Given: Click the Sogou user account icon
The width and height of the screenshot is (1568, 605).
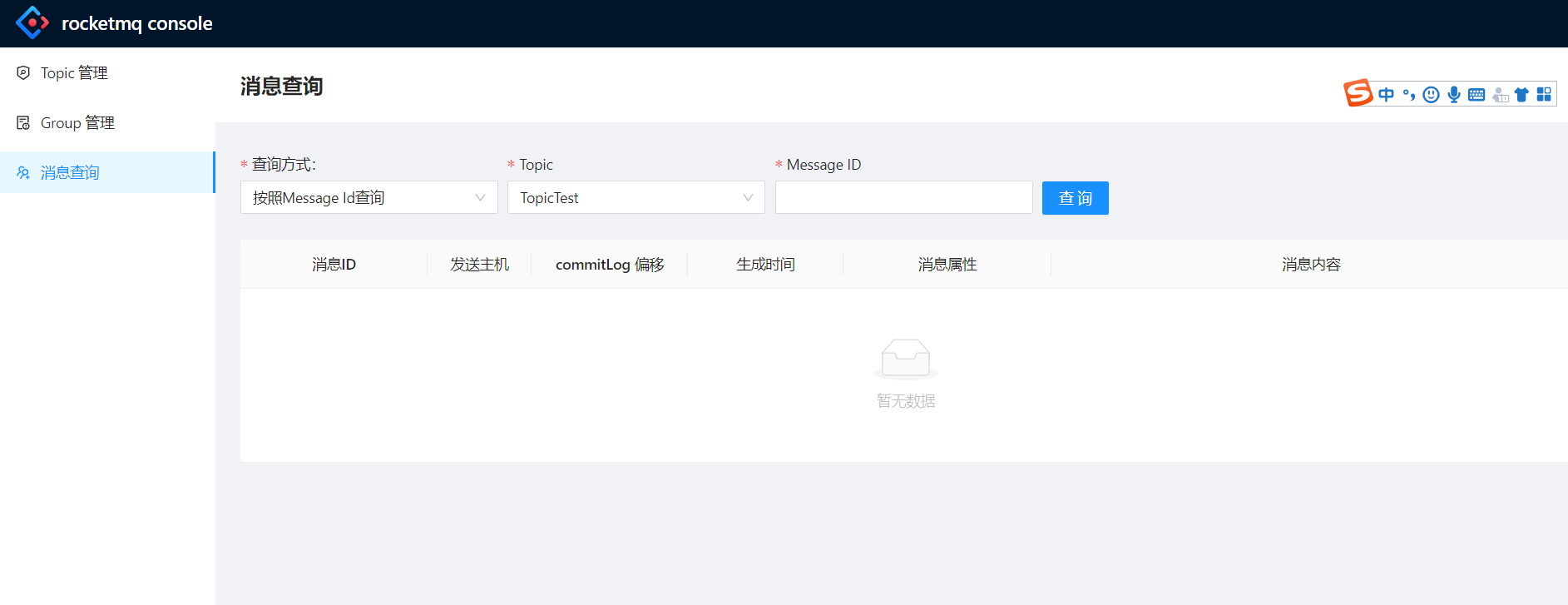Looking at the screenshot, I should click(1500, 95).
